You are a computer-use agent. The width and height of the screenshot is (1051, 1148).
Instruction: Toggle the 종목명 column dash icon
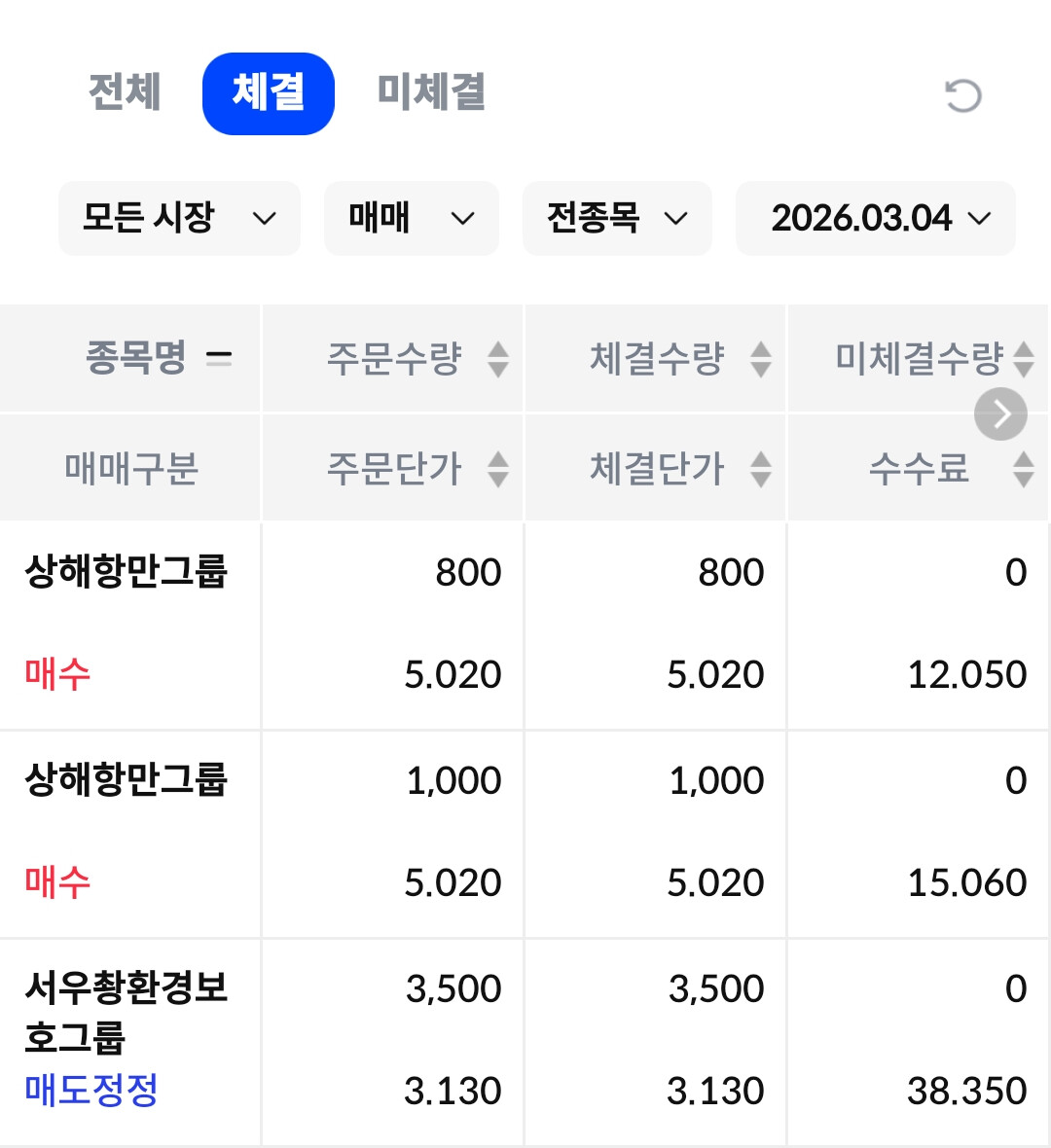(x=219, y=359)
